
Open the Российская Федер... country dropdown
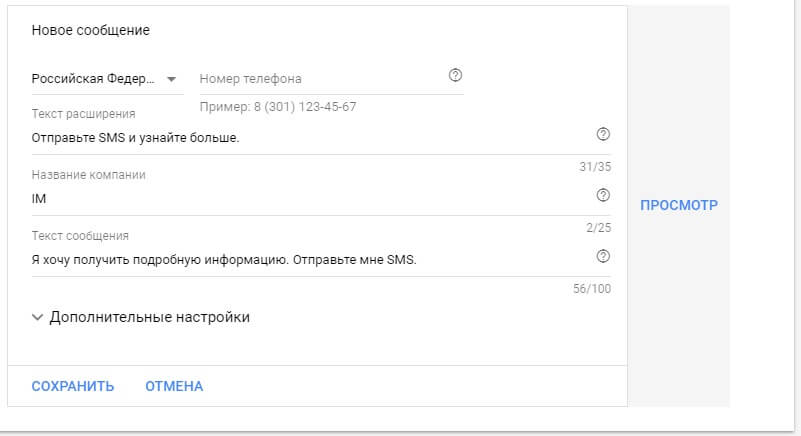105,79
